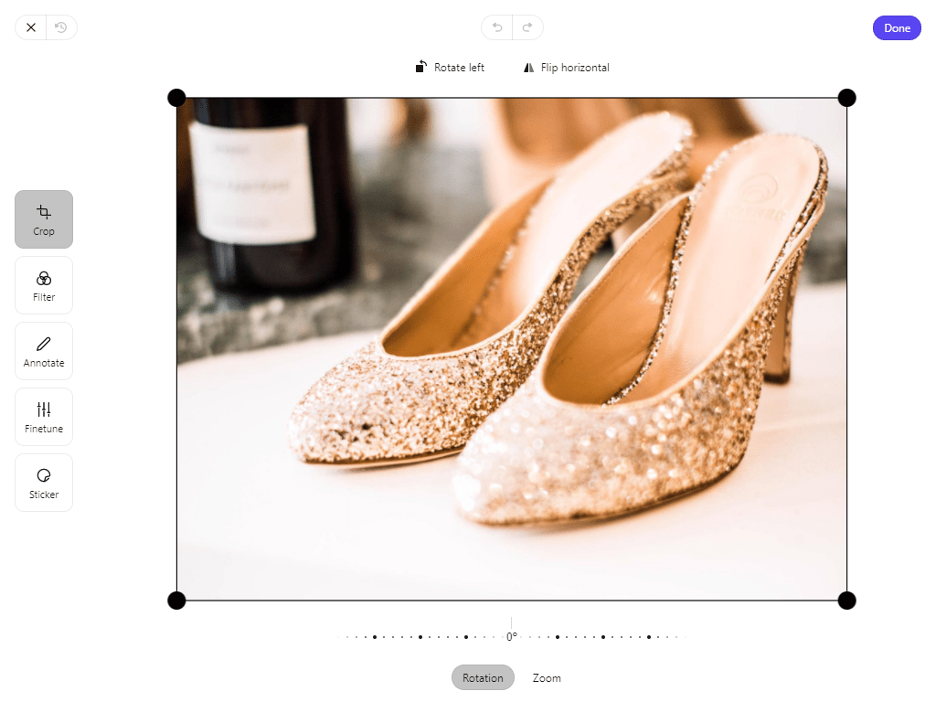Screen dimensions: 936x702
Task: Click the bottom-left crop handle
Action: [177, 600]
